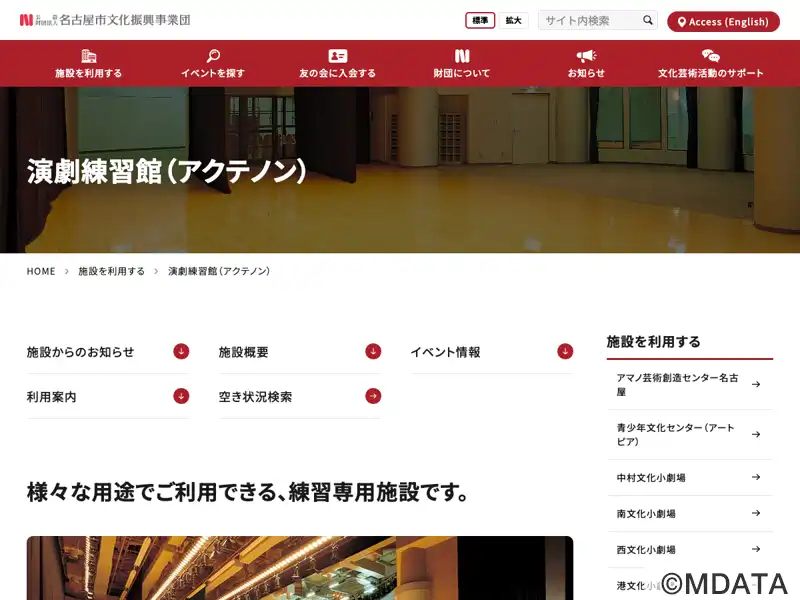Click the logo icon above 財団について
Viewport: 800px width, 600px height.
(x=462, y=56)
